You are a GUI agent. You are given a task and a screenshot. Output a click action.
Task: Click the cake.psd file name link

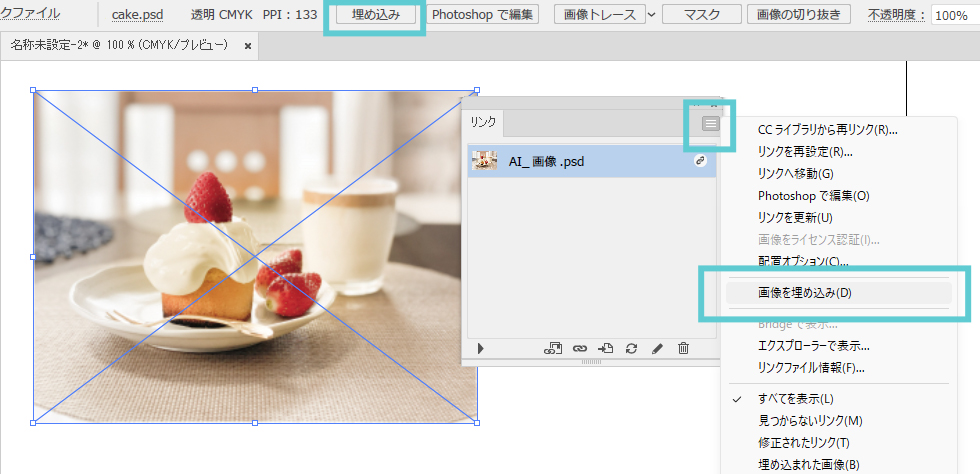pyautogui.click(x=137, y=15)
